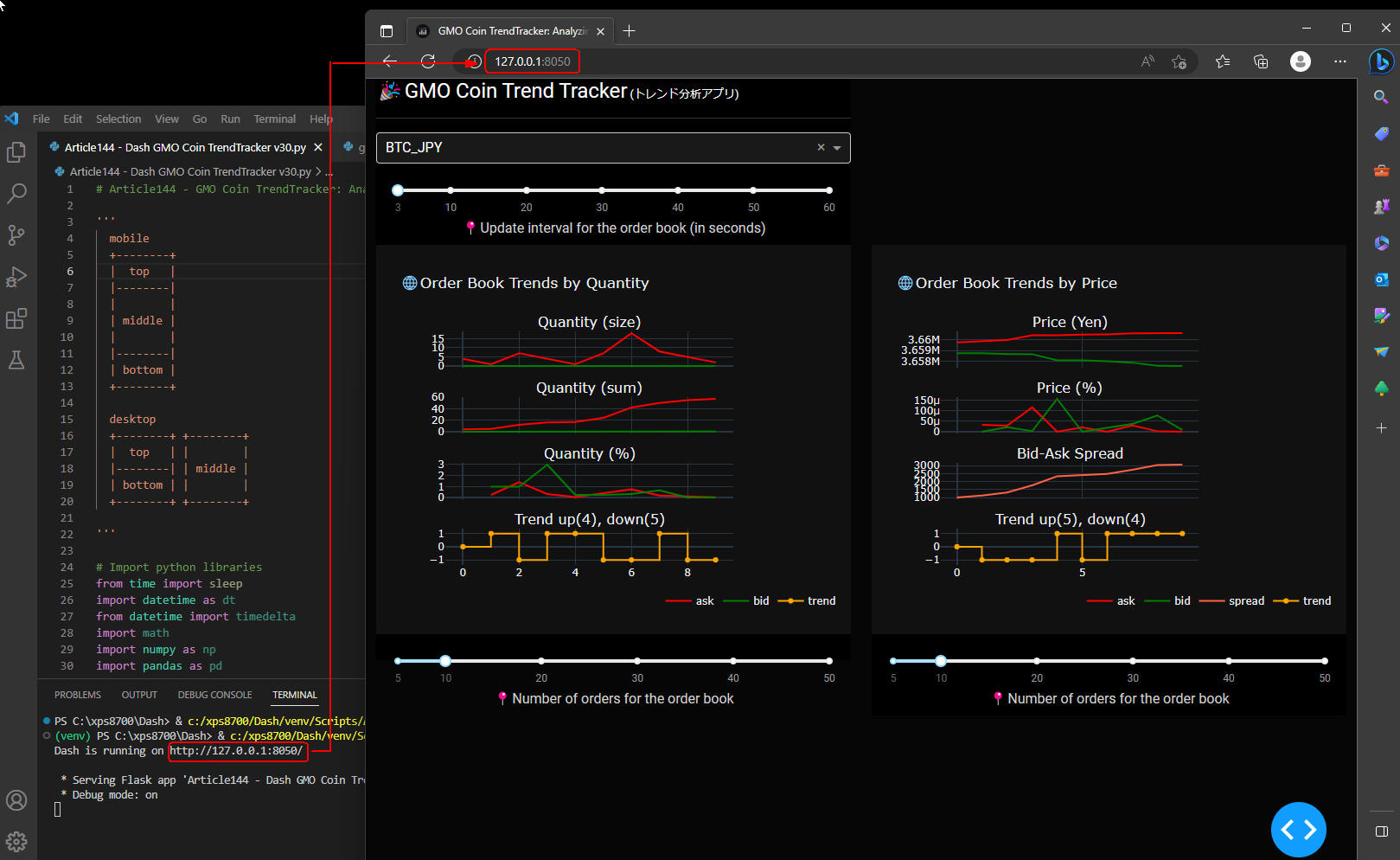Click the 127.0.0.1:8050 address bar
The width and height of the screenshot is (1400, 860).
click(x=533, y=61)
